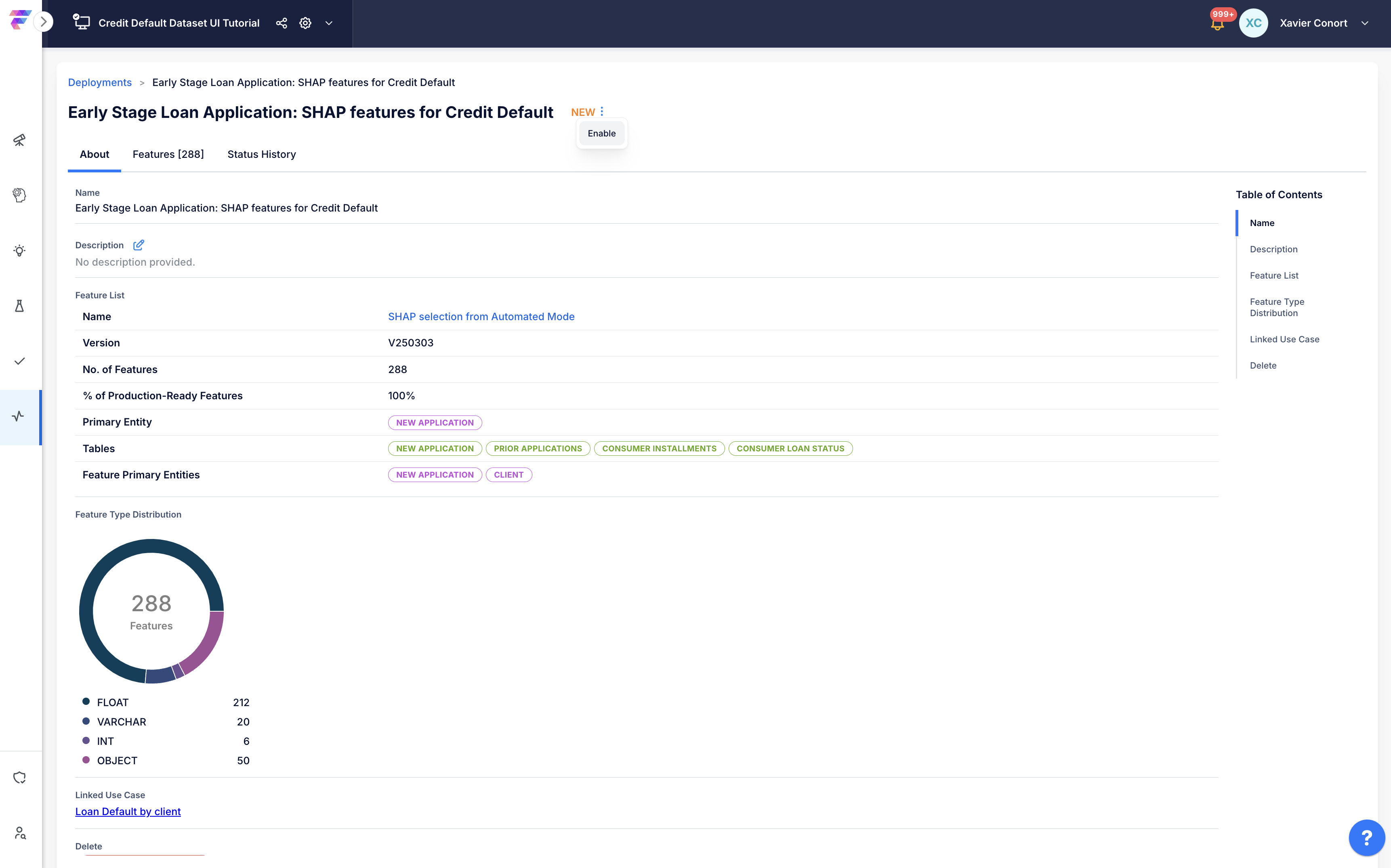
Task: Click the XC user avatar
Action: coord(1253,23)
